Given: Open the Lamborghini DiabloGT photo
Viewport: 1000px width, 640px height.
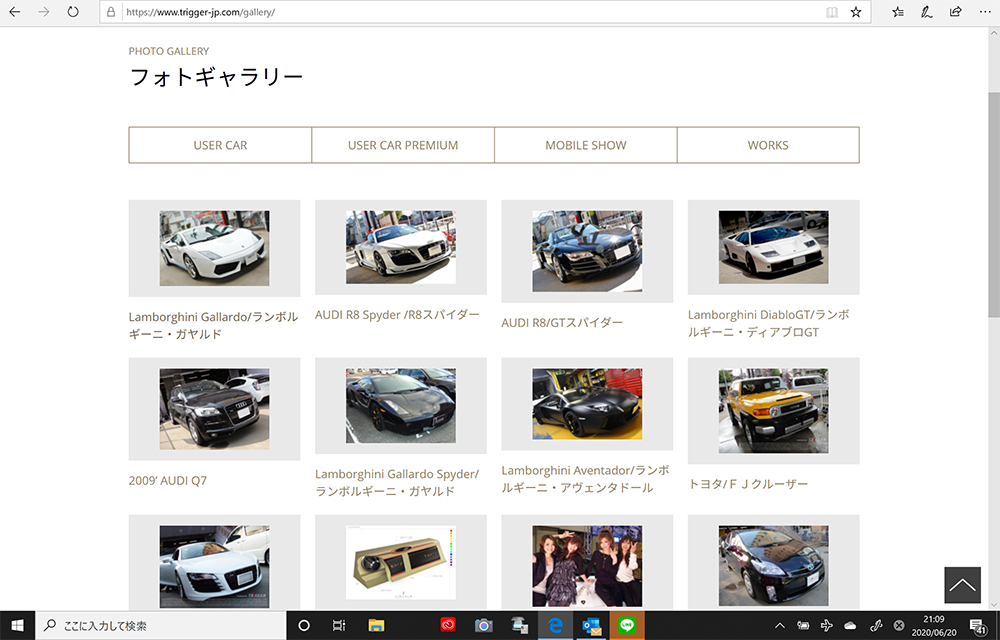Looking at the screenshot, I should click(774, 247).
